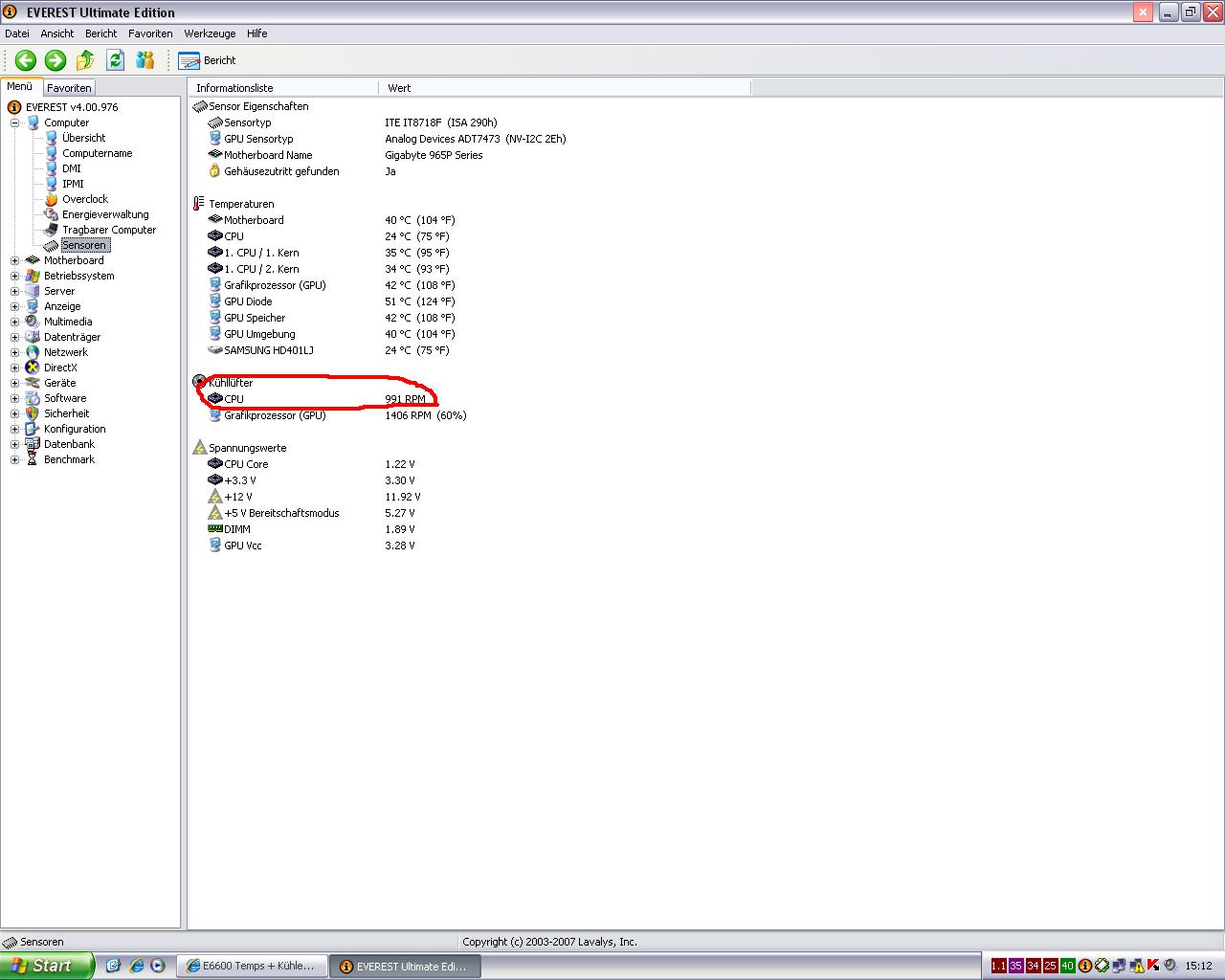1225x980 pixels.
Task: Open the Werkzeuge menu
Action: click(210, 33)
